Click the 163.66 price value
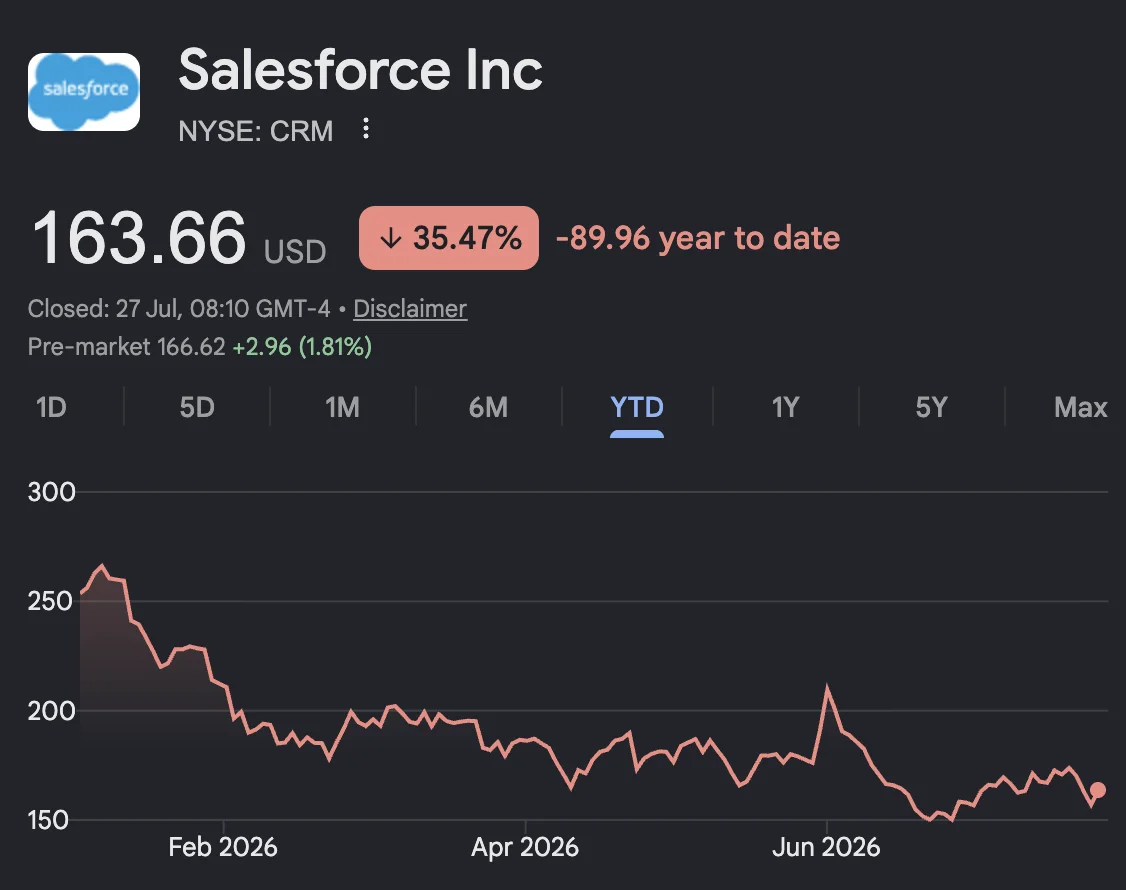This screenshot has width=1126, height=890. 139,238
